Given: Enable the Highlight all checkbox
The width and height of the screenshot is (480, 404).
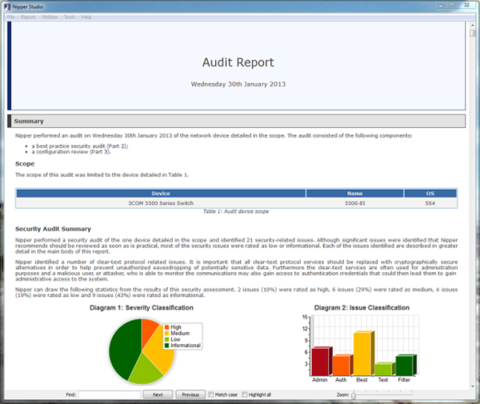Looking at the screenshot, I should pyautogui.click(x=245, y=395).
